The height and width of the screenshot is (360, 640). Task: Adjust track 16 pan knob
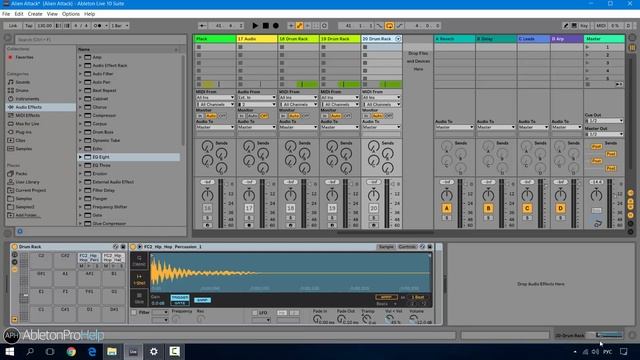207,195
